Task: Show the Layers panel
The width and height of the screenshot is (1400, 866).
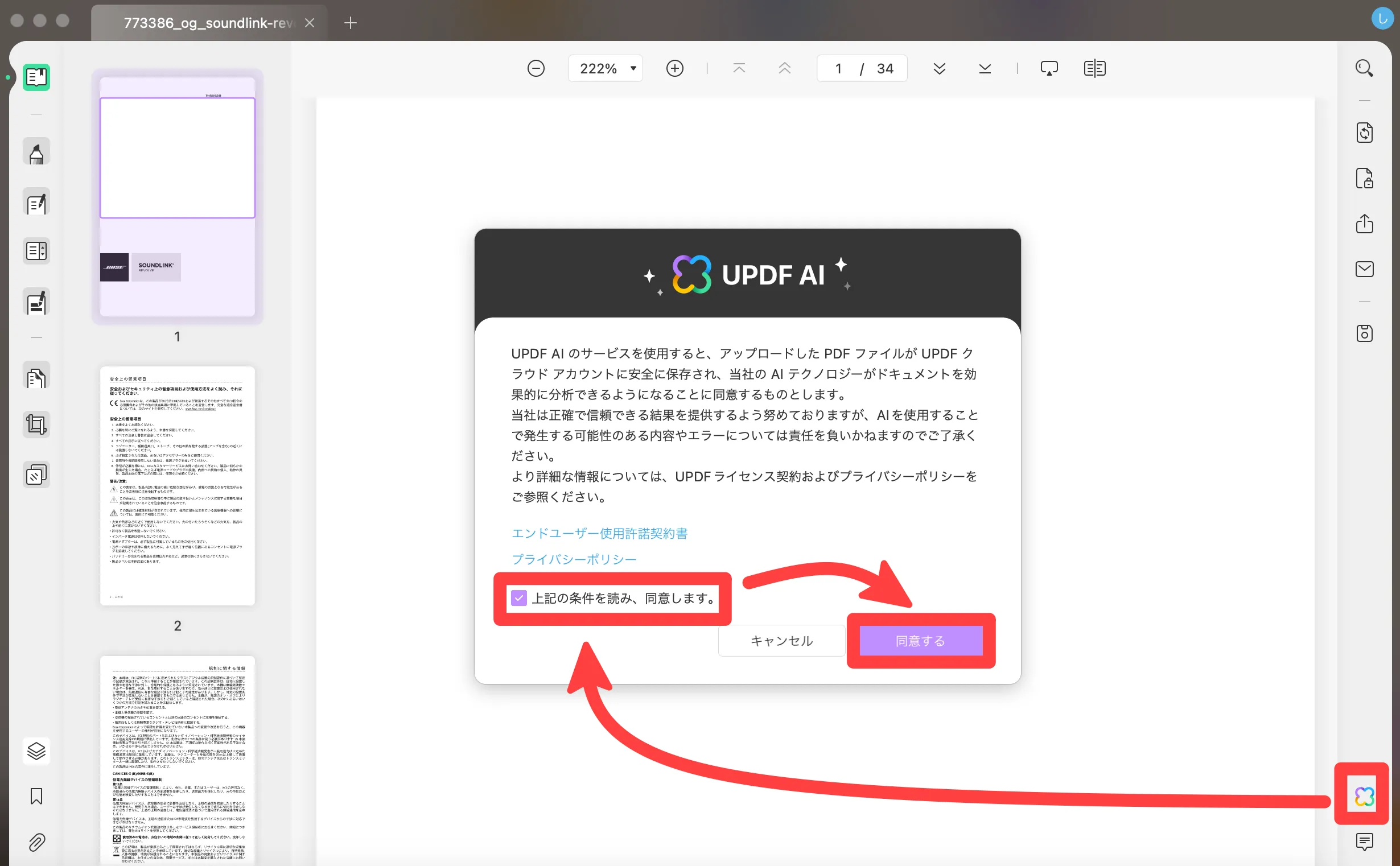Action: [x=36, y=750]
